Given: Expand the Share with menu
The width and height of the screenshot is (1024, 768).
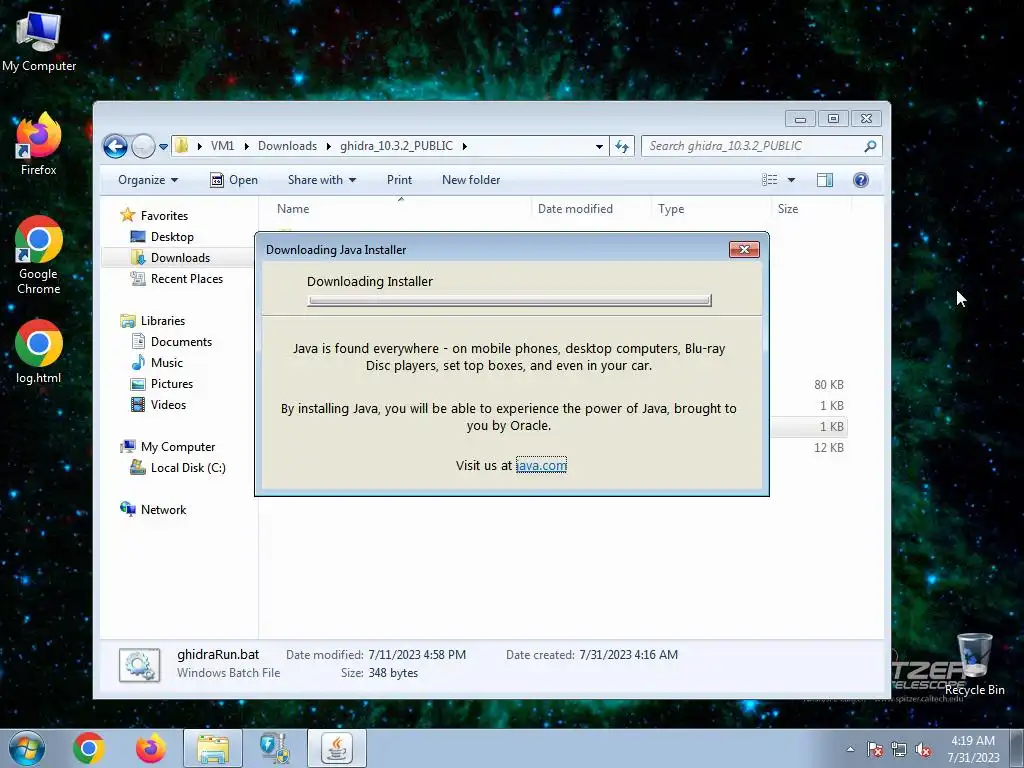Looking at the screenshot, I should click(x=321, y=180).
